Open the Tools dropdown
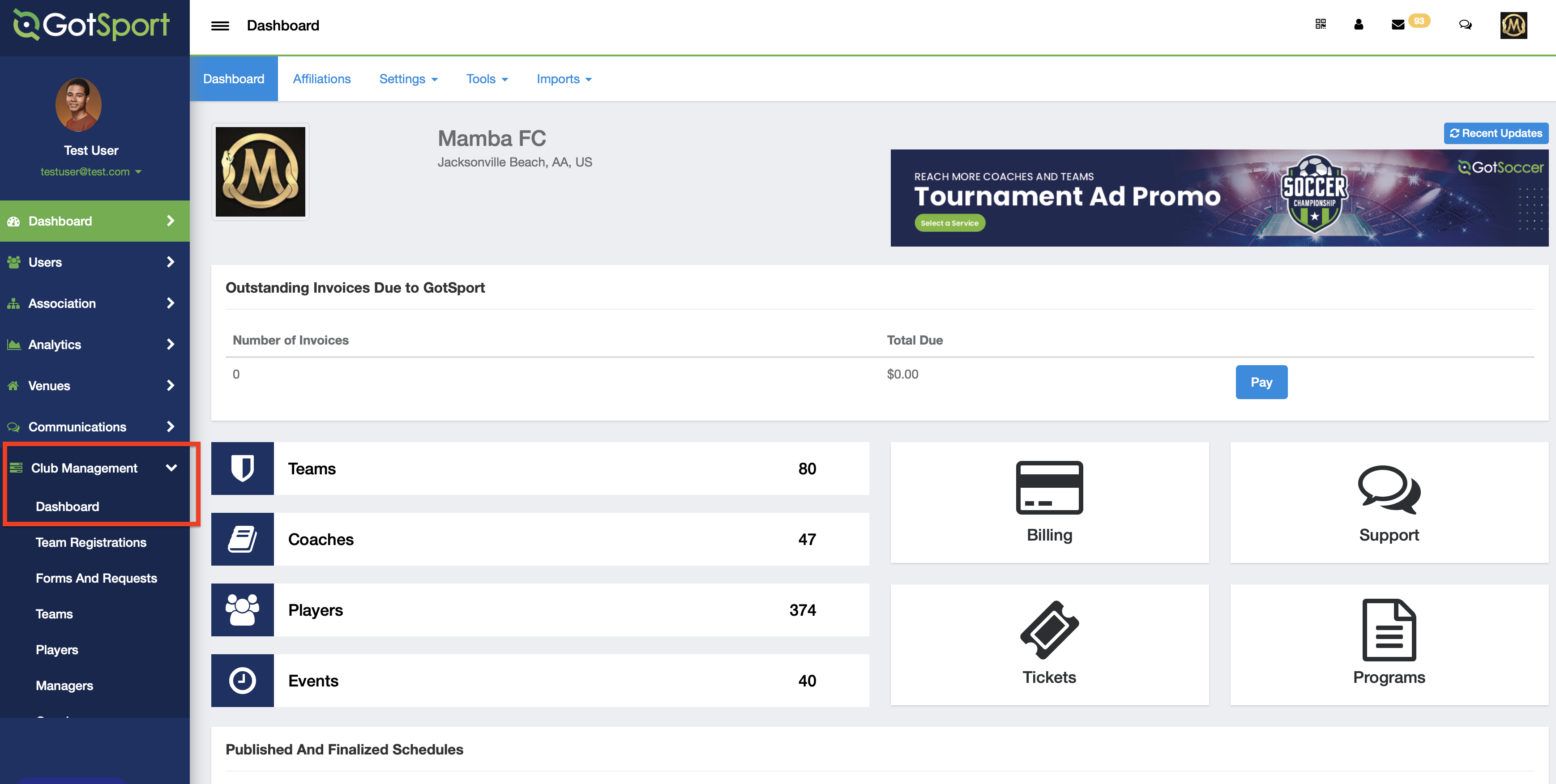The image size is (1556, 784). pos(487,78)
